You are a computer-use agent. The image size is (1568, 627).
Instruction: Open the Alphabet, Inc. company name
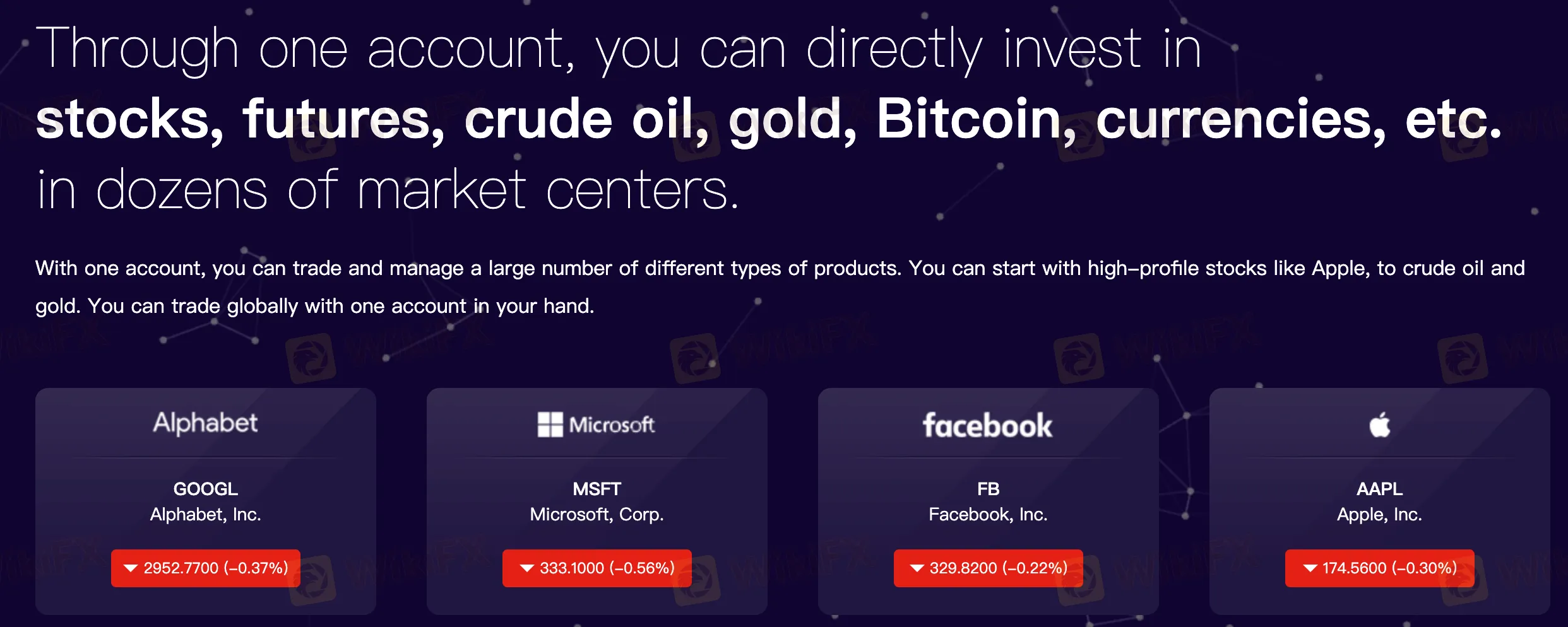coord(205,515)
